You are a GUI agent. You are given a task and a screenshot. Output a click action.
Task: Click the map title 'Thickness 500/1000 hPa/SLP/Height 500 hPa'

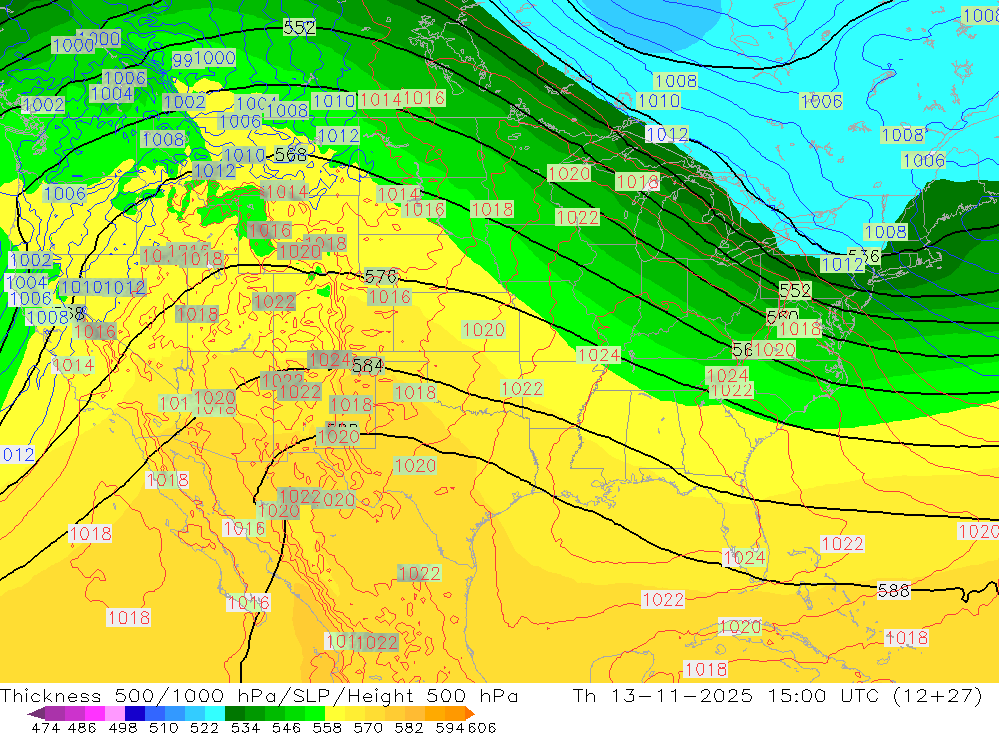259,695
